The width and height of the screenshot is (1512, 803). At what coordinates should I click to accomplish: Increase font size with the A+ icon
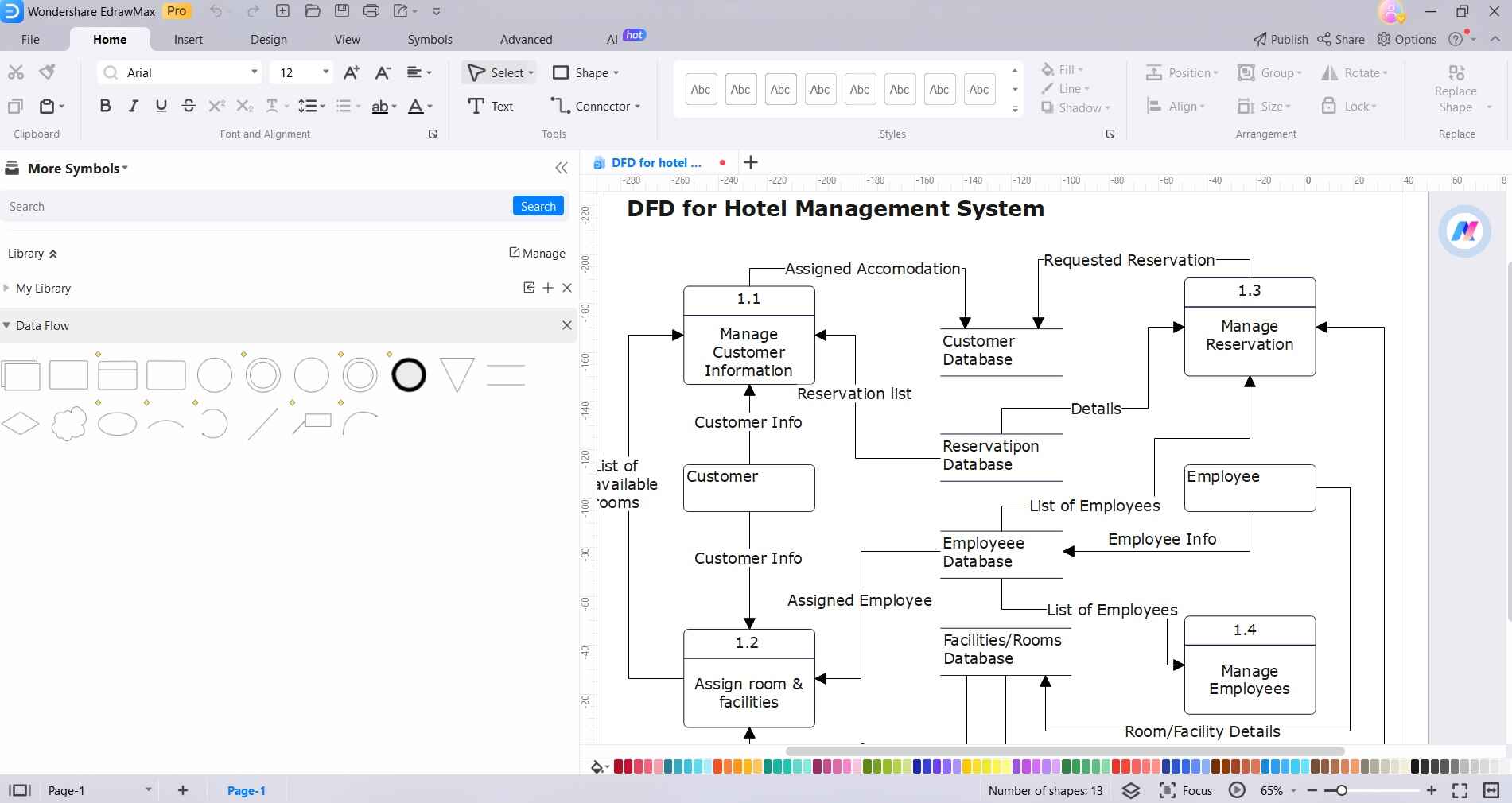(352, 72)
